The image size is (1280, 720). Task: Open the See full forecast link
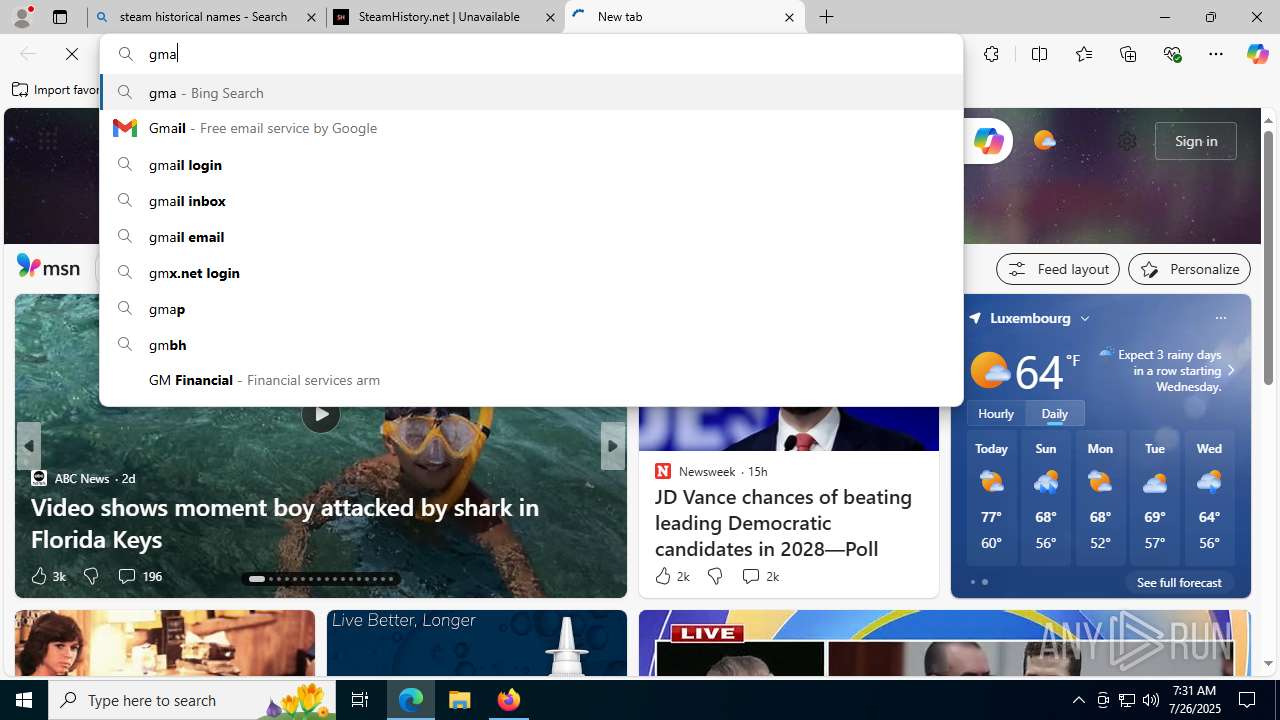pos(1179,582)
